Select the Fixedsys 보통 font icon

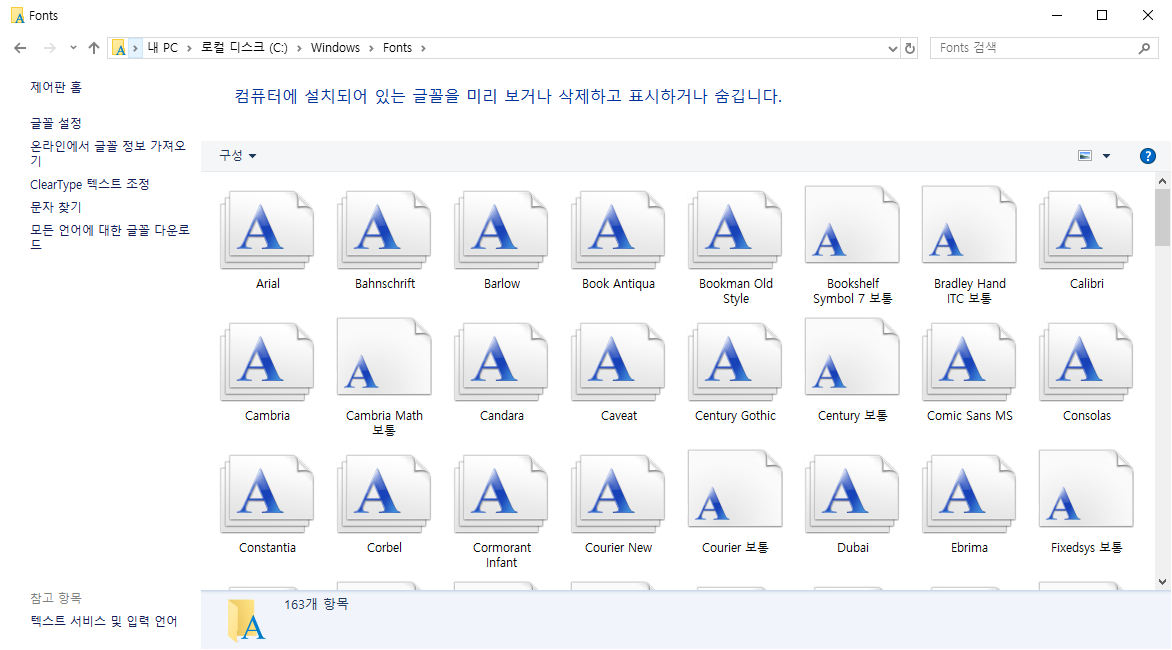(1086, 490)
